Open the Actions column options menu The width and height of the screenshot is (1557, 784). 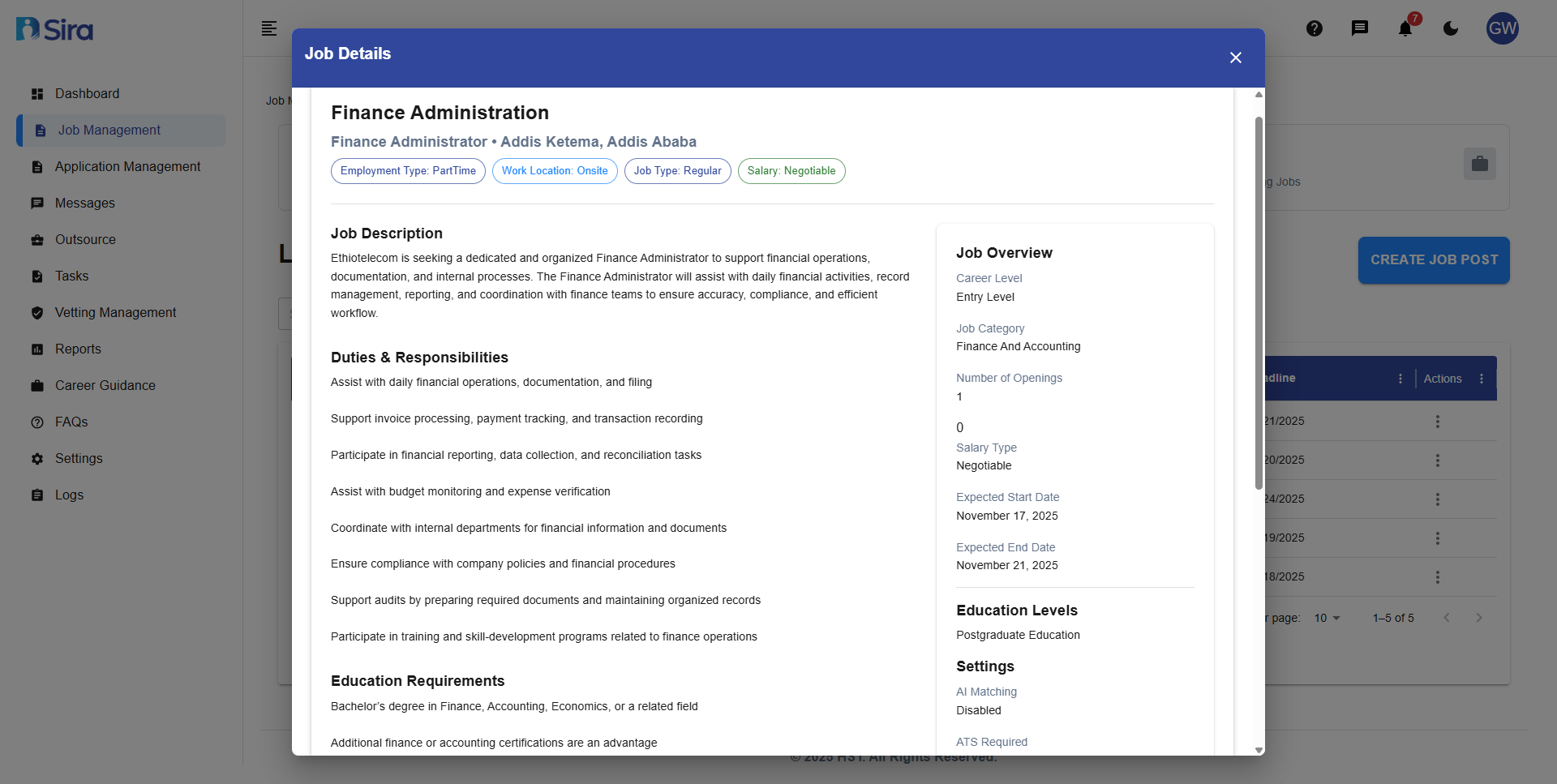pos(1482,378)
